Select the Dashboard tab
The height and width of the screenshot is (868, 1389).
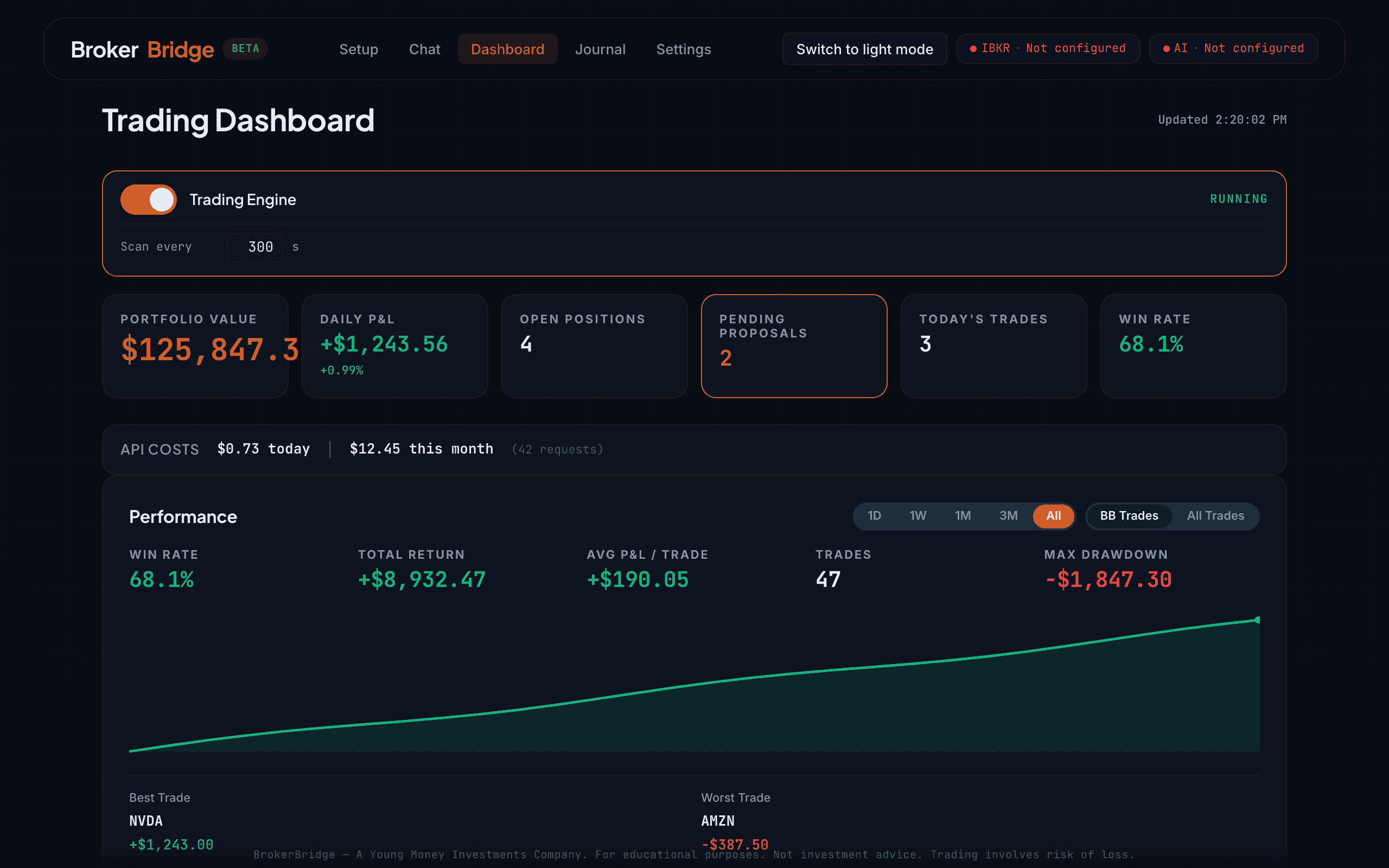click(507, 49)
